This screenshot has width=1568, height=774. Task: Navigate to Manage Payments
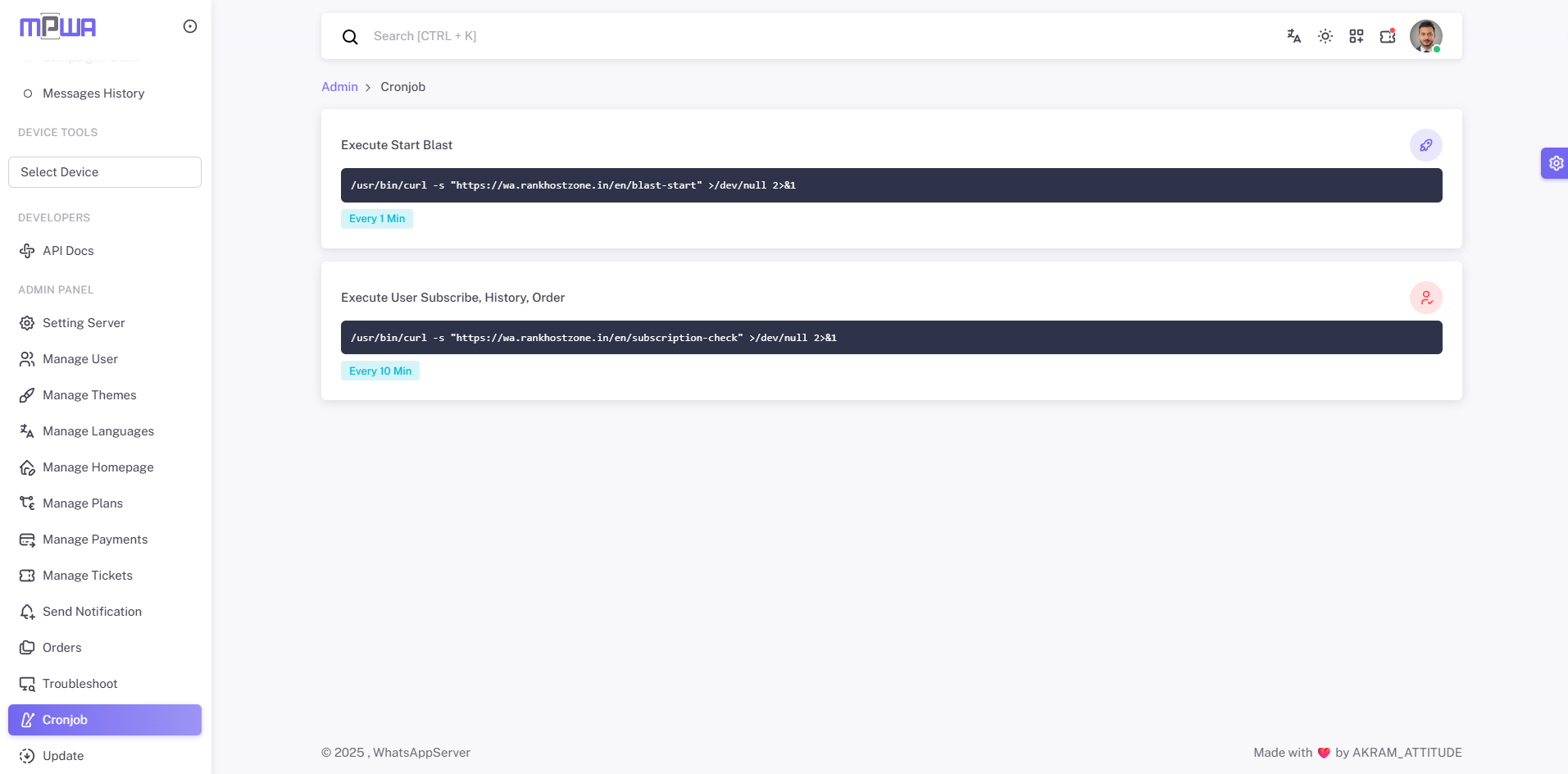tap(95, 540)
